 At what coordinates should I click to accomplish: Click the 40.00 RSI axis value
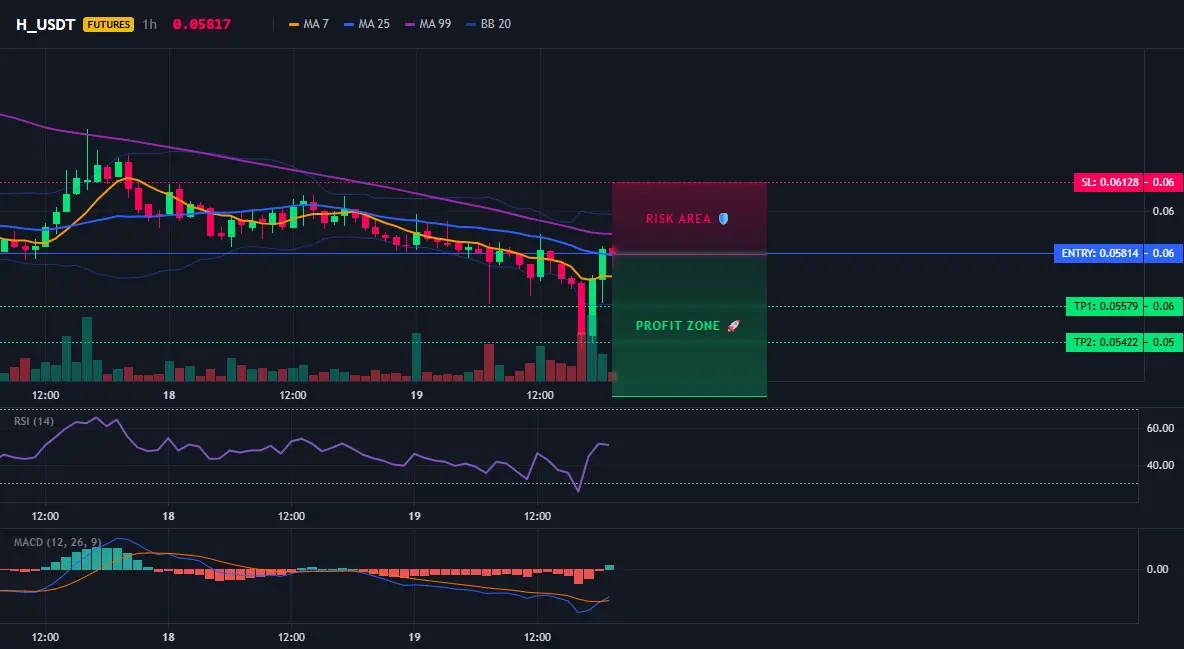(1161, 465)
